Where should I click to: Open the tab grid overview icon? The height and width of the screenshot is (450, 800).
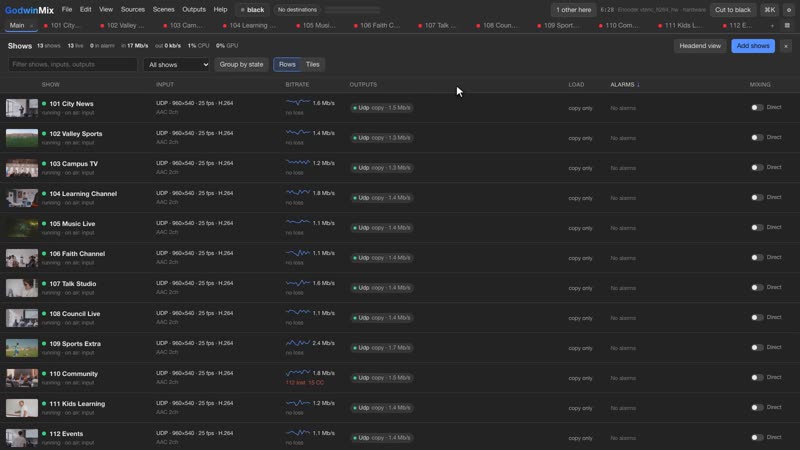tap(787, 26)
